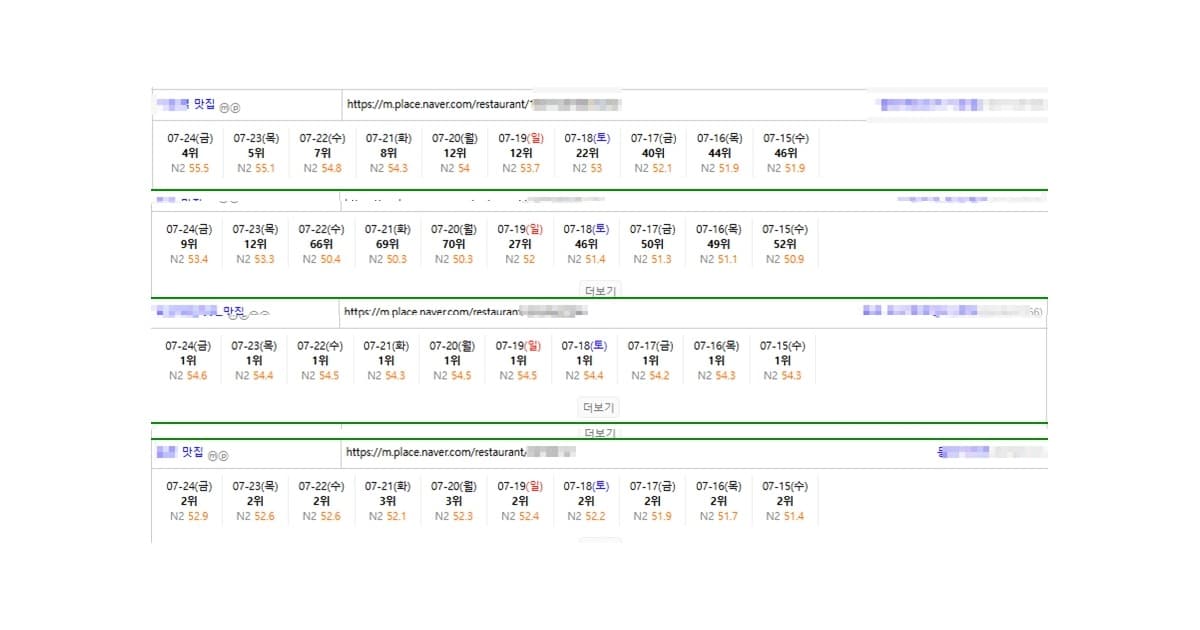This screenshot has width=1200, height=630.
Task: Click the circled P icon in the first keyword row
Action: coord(235,107)
